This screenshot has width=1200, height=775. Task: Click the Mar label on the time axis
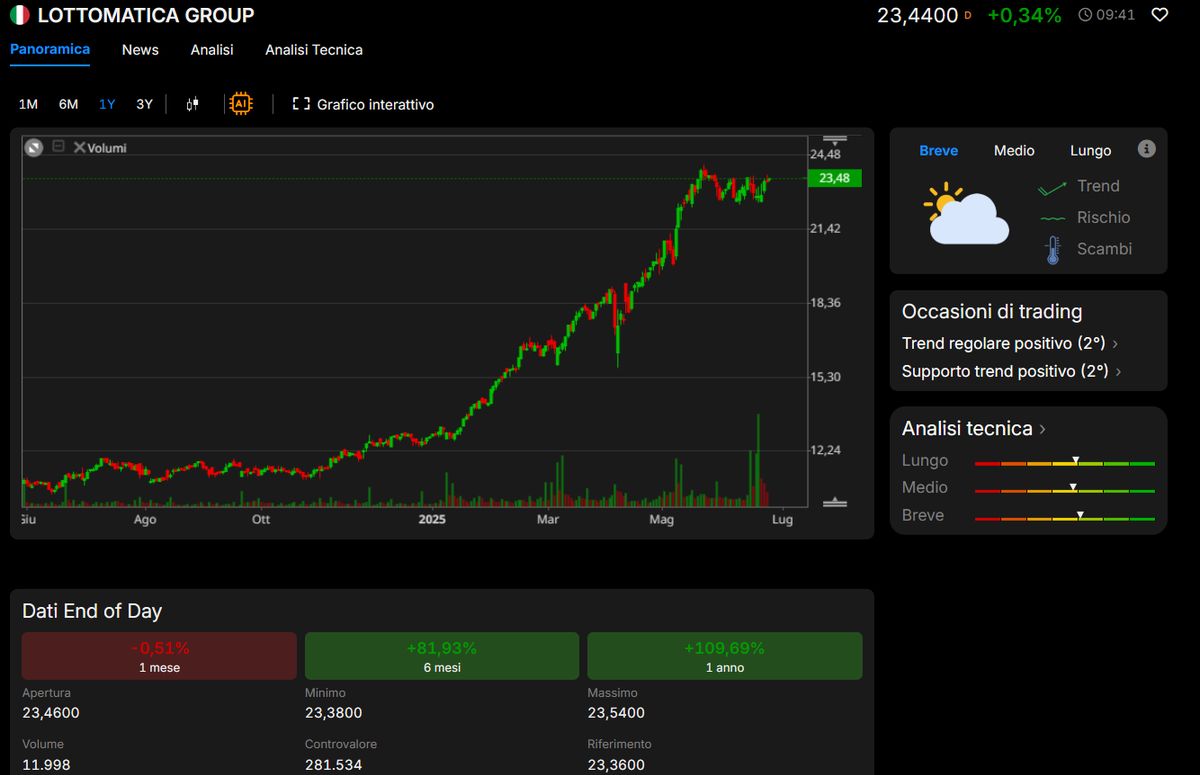tap(547, 519)
